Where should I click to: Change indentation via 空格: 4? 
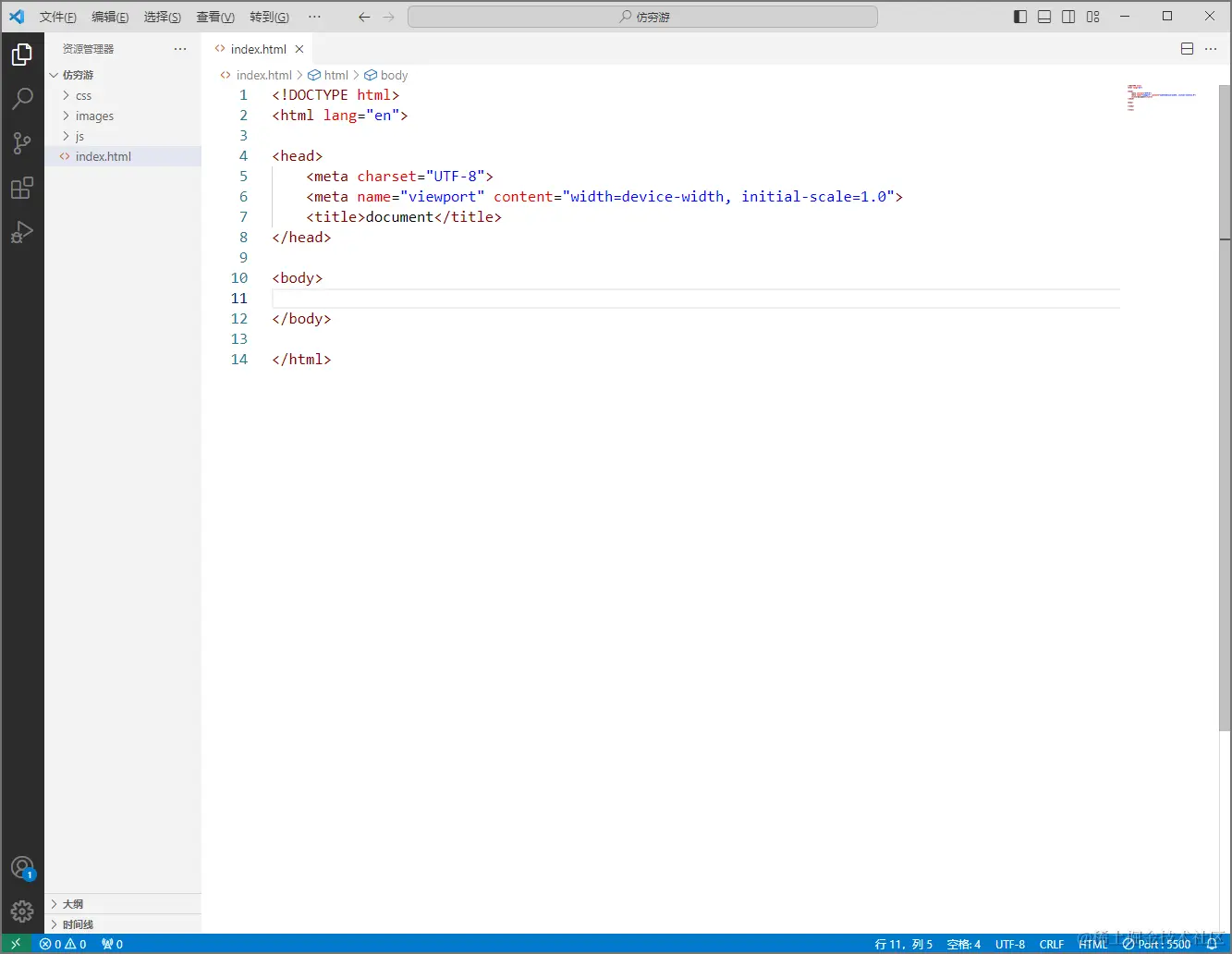coord(964,944)
